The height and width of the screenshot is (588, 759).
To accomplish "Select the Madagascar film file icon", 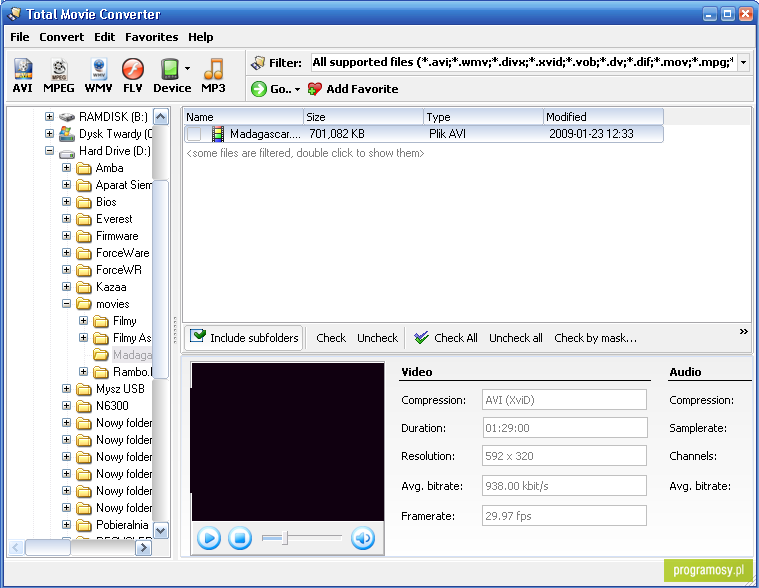I will pyautogui.click(x=218, y=134).
